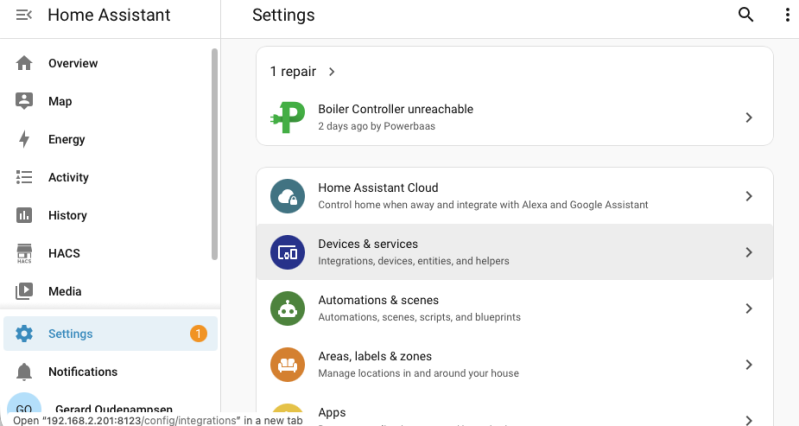This screenshot has height=426, width=799.
Task: Click the Areas, labels & zones sofa icon
Action: pos(287,364)
